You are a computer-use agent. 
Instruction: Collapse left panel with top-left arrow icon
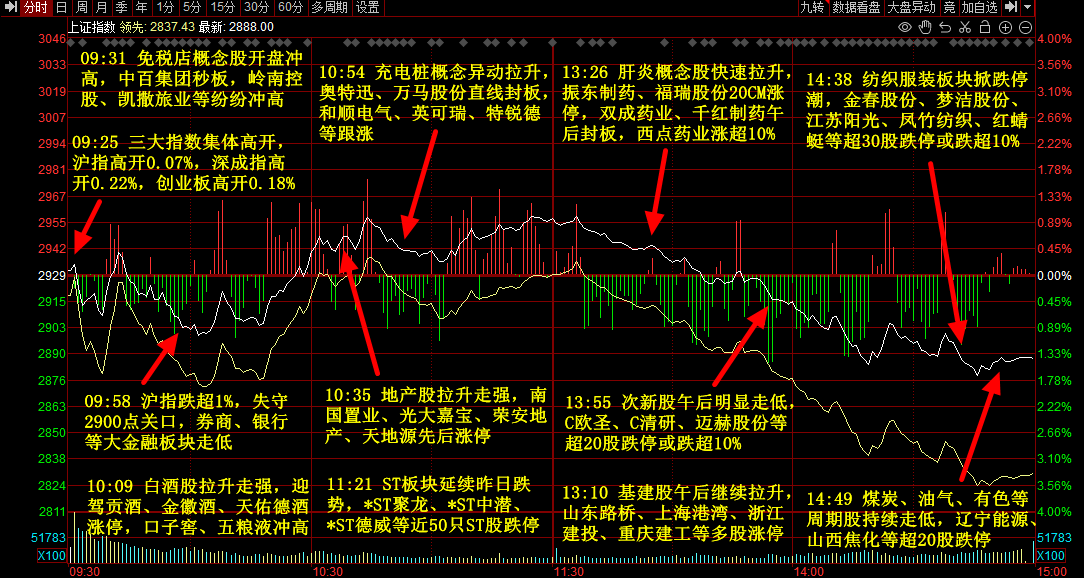pos(9,7)
